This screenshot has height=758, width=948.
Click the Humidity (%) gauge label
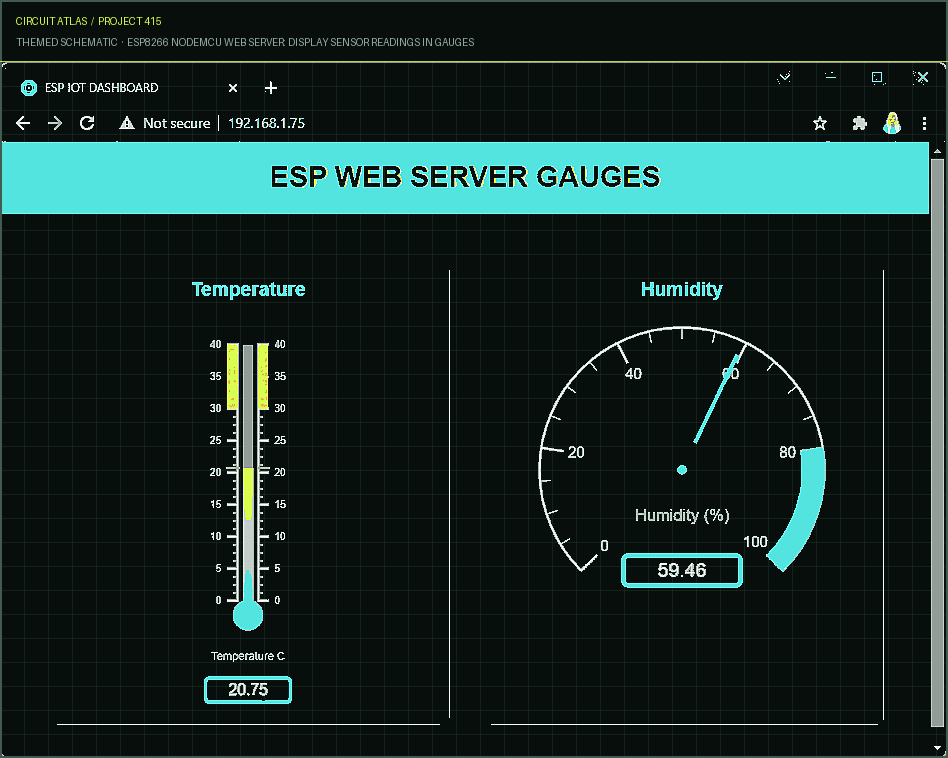[x=682, y=515]
